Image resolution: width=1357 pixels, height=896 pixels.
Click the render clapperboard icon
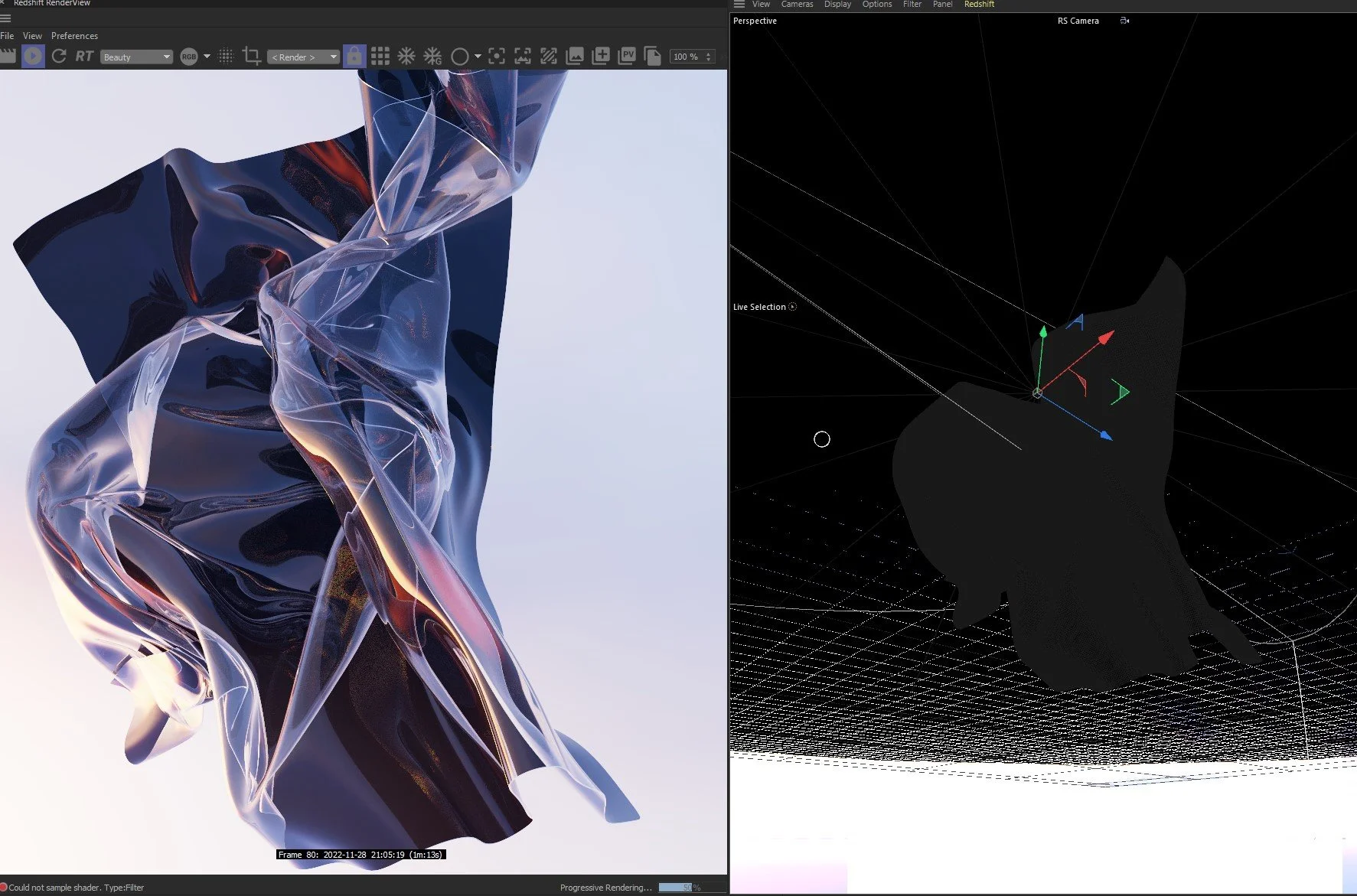[x=7, y=56]
